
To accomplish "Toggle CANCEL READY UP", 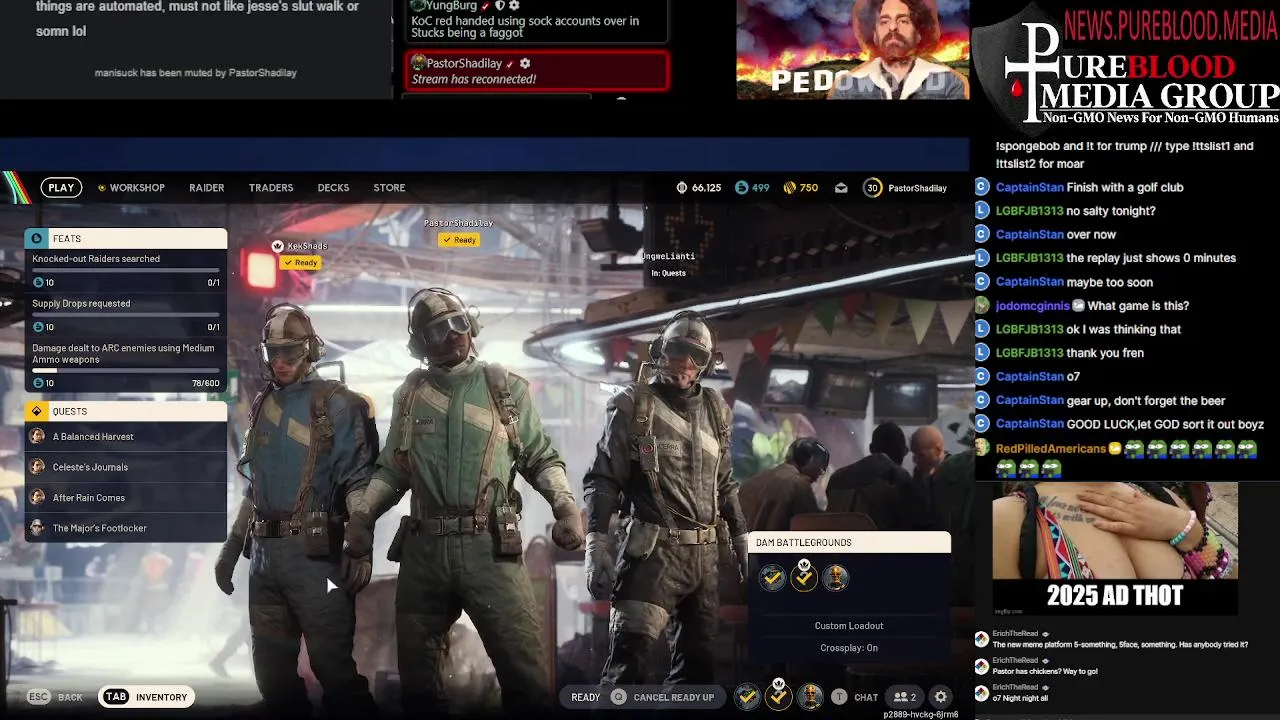I will coord(674,697).
